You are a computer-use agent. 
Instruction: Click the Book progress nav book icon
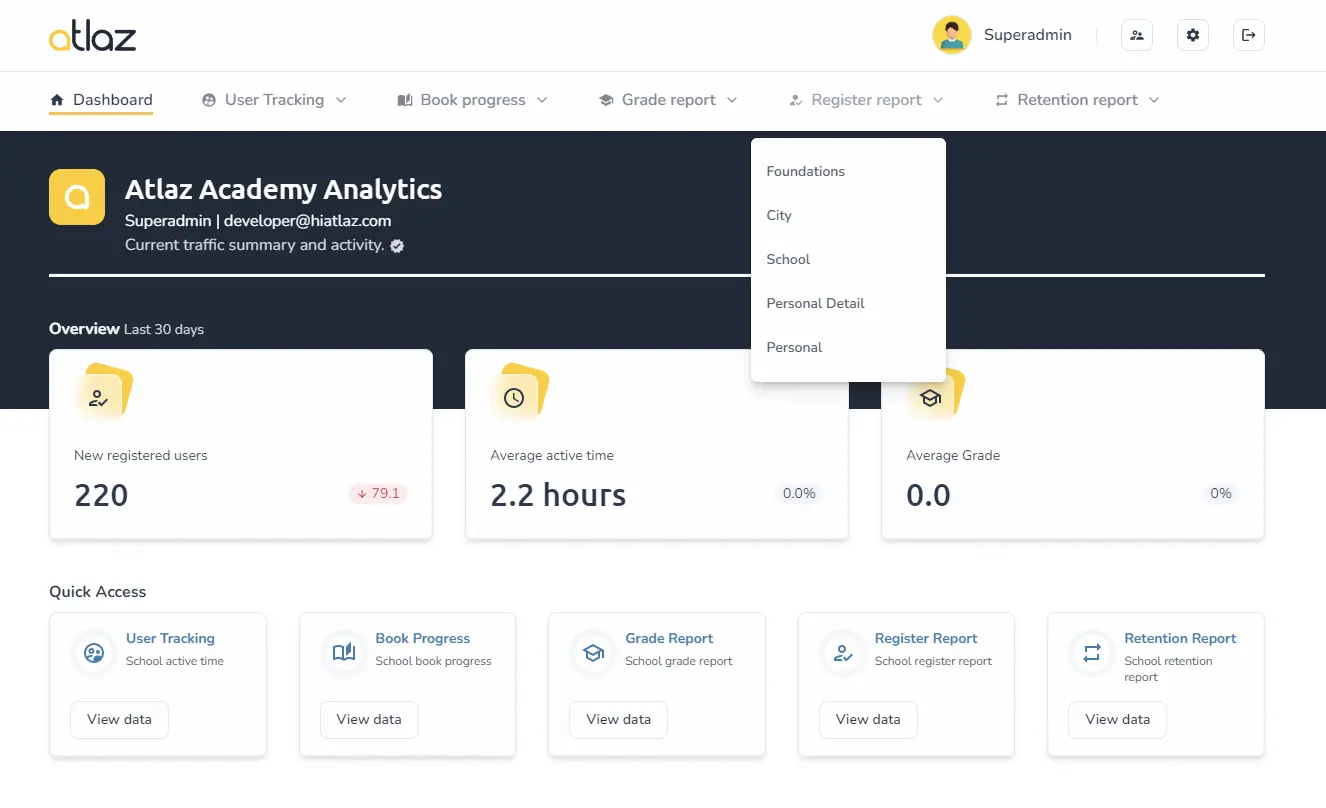(405, 100)
